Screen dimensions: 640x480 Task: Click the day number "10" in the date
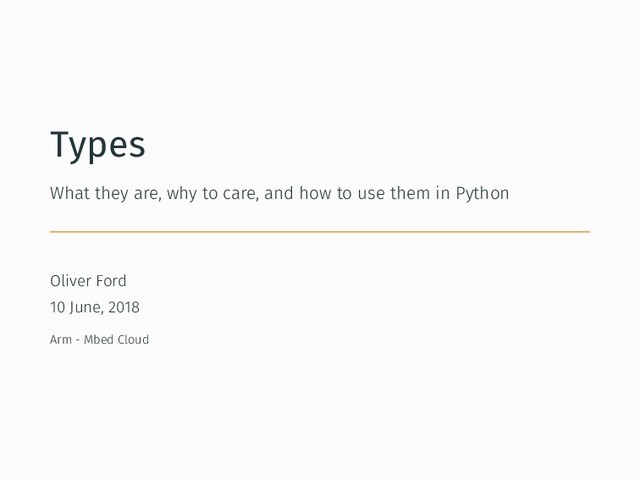[58, 307]
